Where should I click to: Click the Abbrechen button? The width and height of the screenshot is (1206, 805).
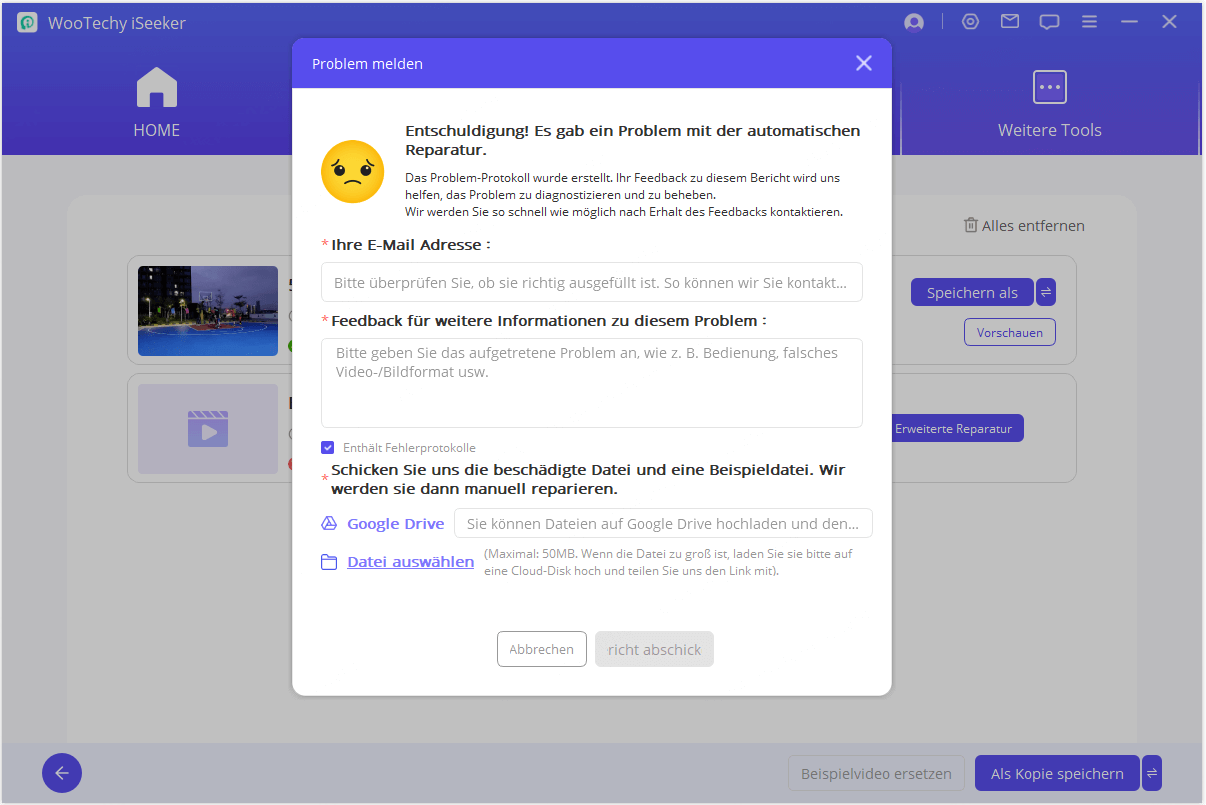click(x=541, y=649)
